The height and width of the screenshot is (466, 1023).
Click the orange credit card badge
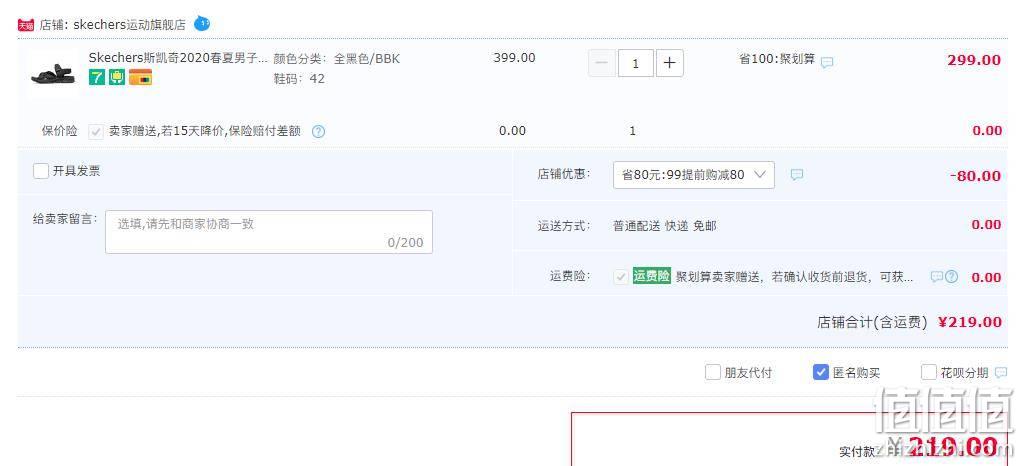[x=140, y=78]
